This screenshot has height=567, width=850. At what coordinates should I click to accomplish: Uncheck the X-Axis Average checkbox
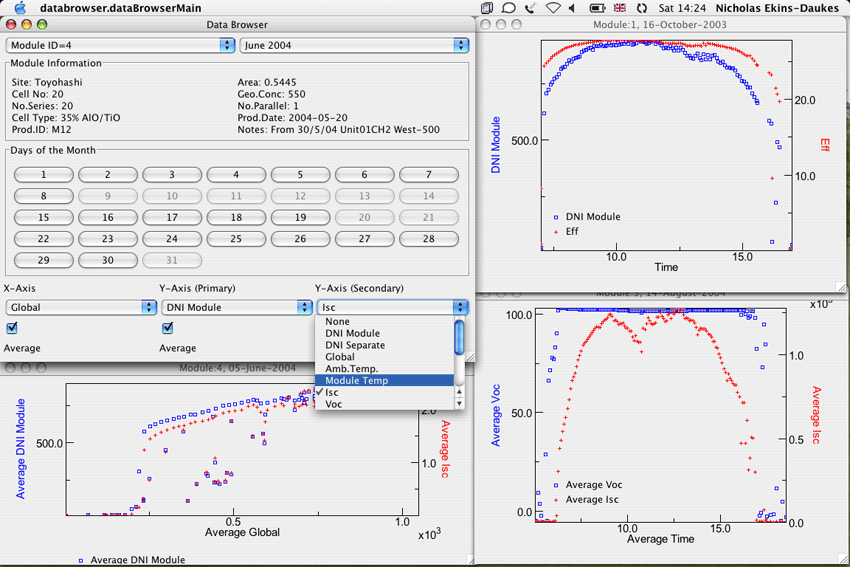[x=12, y=328]
